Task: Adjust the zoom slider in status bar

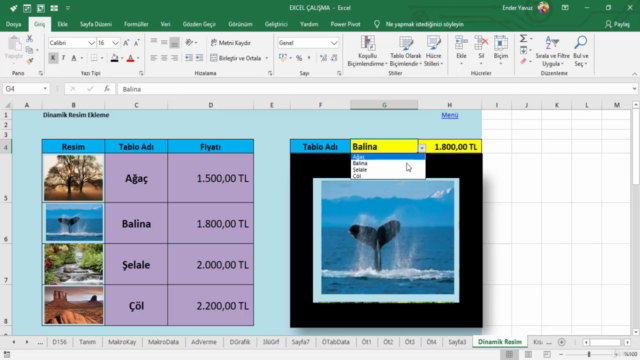Action: pyautogui.click(x=589, y=354)
